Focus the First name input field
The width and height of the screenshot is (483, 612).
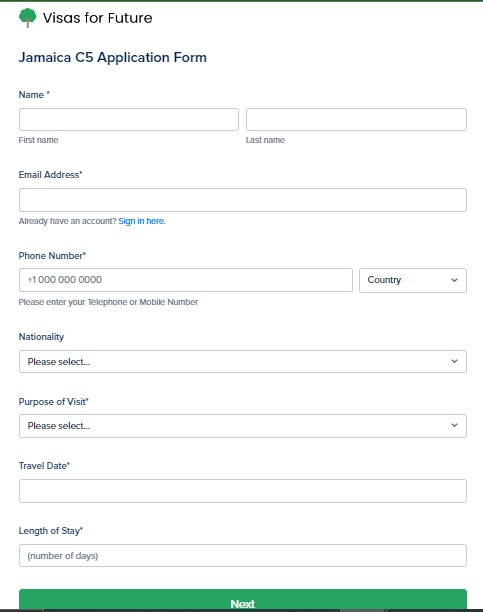click(129, 119)
